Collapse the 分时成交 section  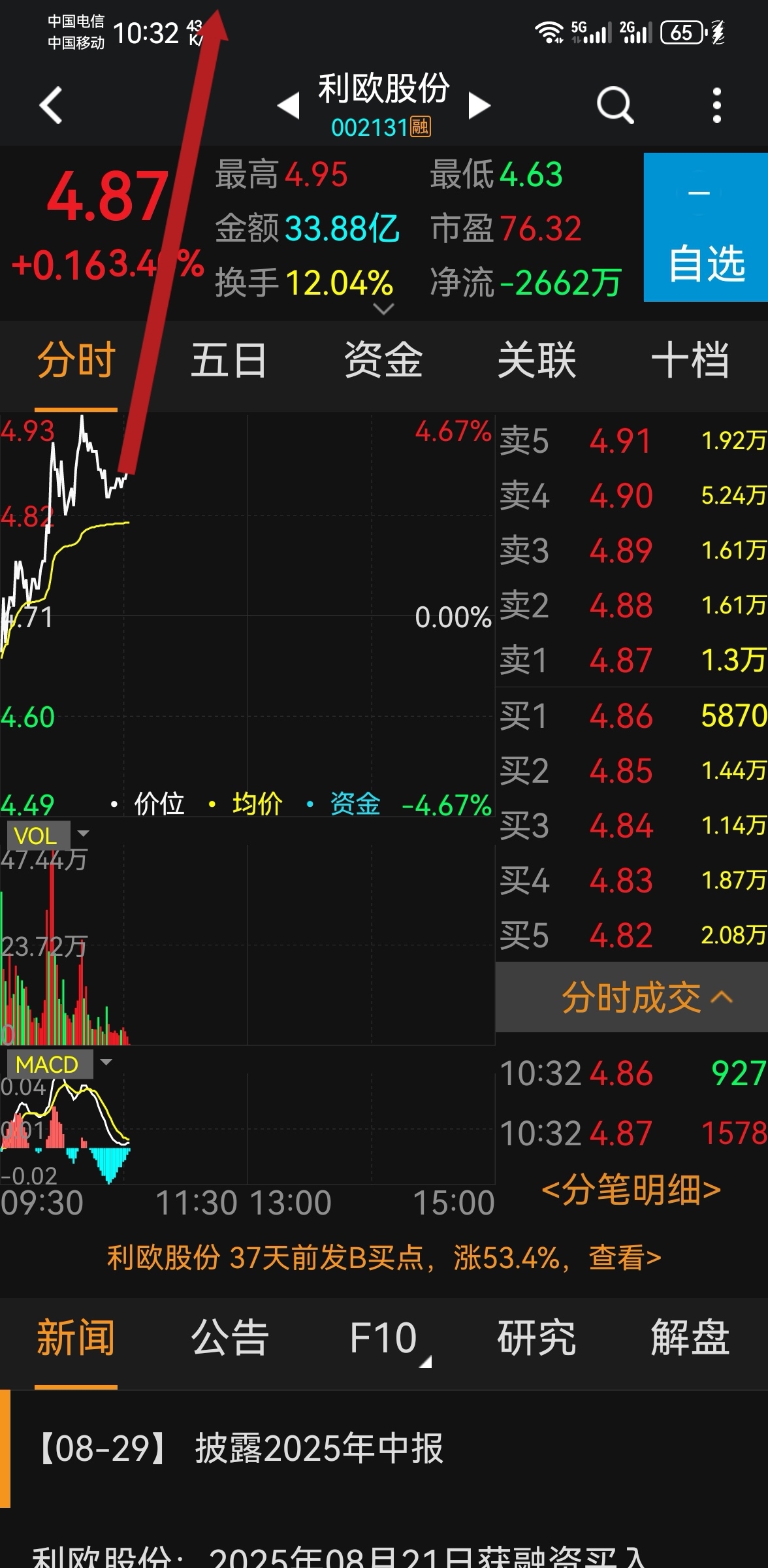632,997
